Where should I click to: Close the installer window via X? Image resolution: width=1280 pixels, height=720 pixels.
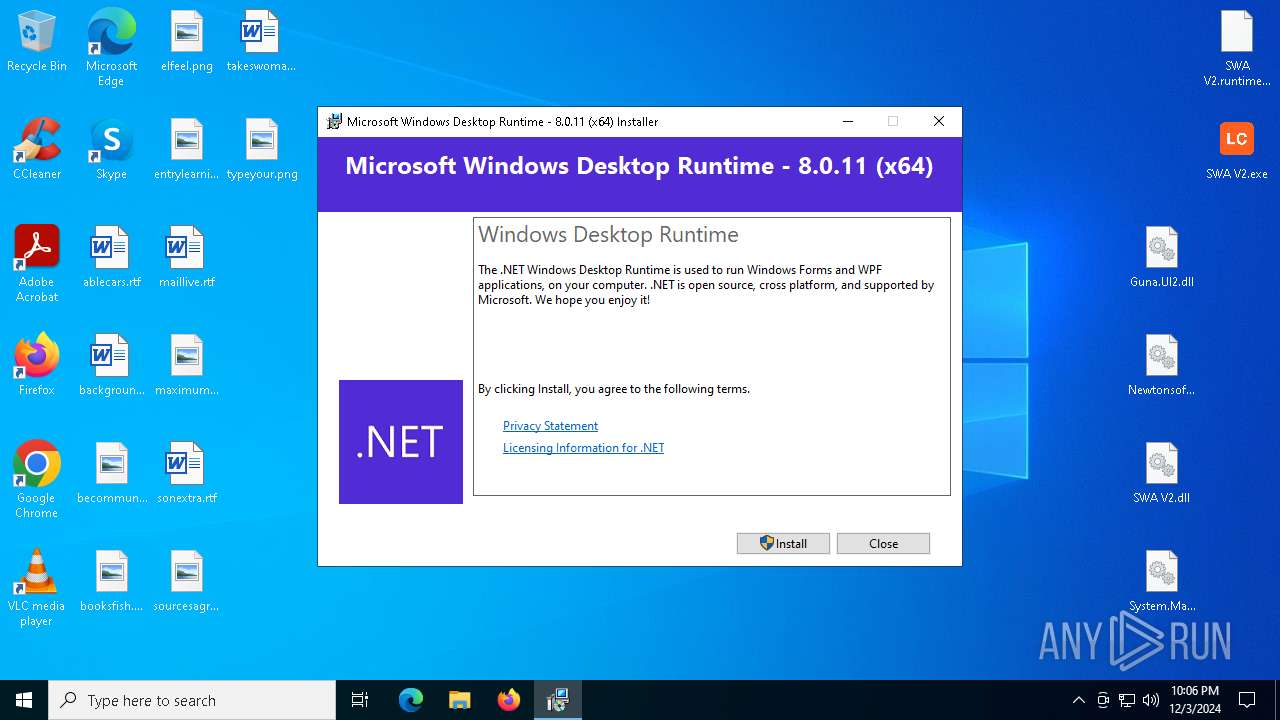(938, 121)
